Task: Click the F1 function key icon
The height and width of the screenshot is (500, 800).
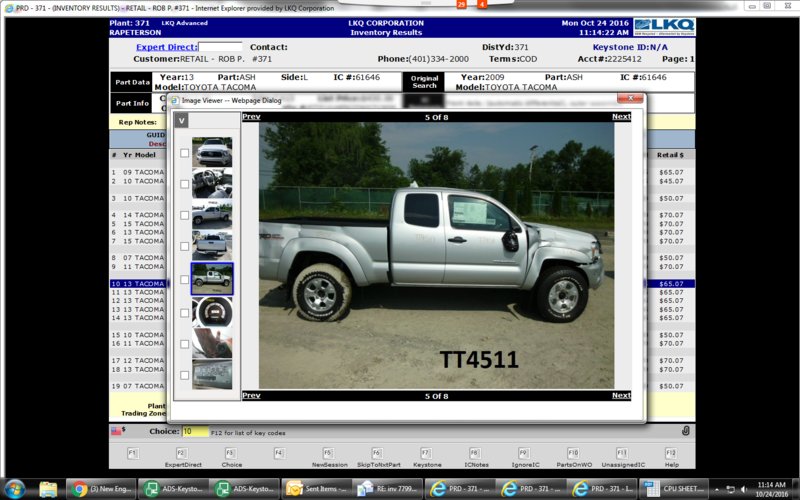Action: click(x=133, y=453)
